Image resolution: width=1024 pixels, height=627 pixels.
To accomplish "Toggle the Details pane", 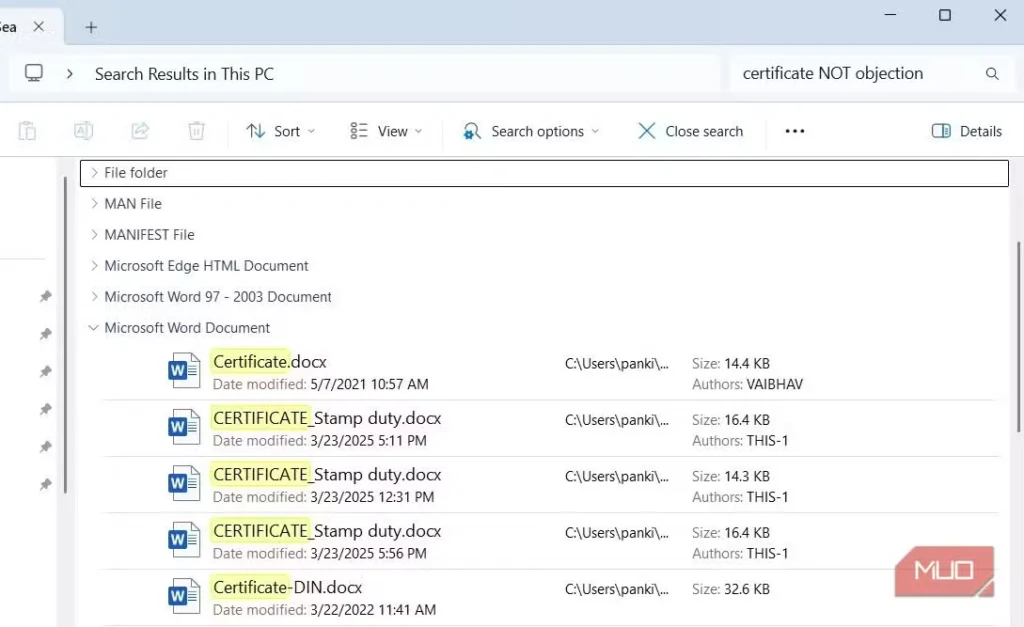I will [966, 131].
